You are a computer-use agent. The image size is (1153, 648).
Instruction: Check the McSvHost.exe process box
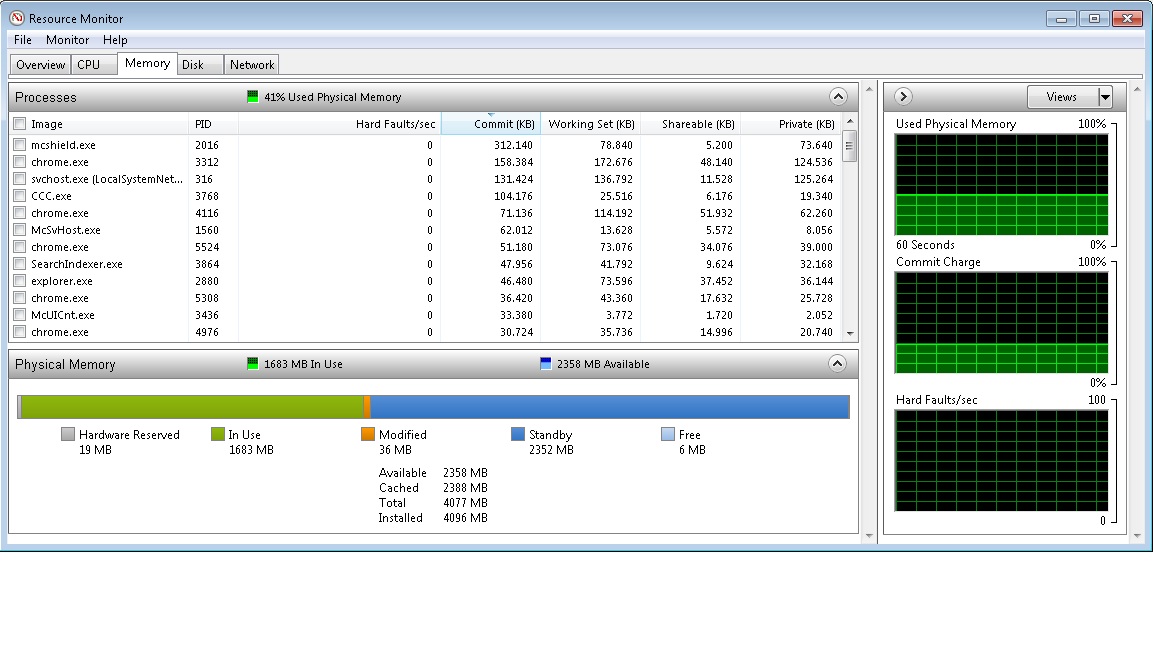20,229
